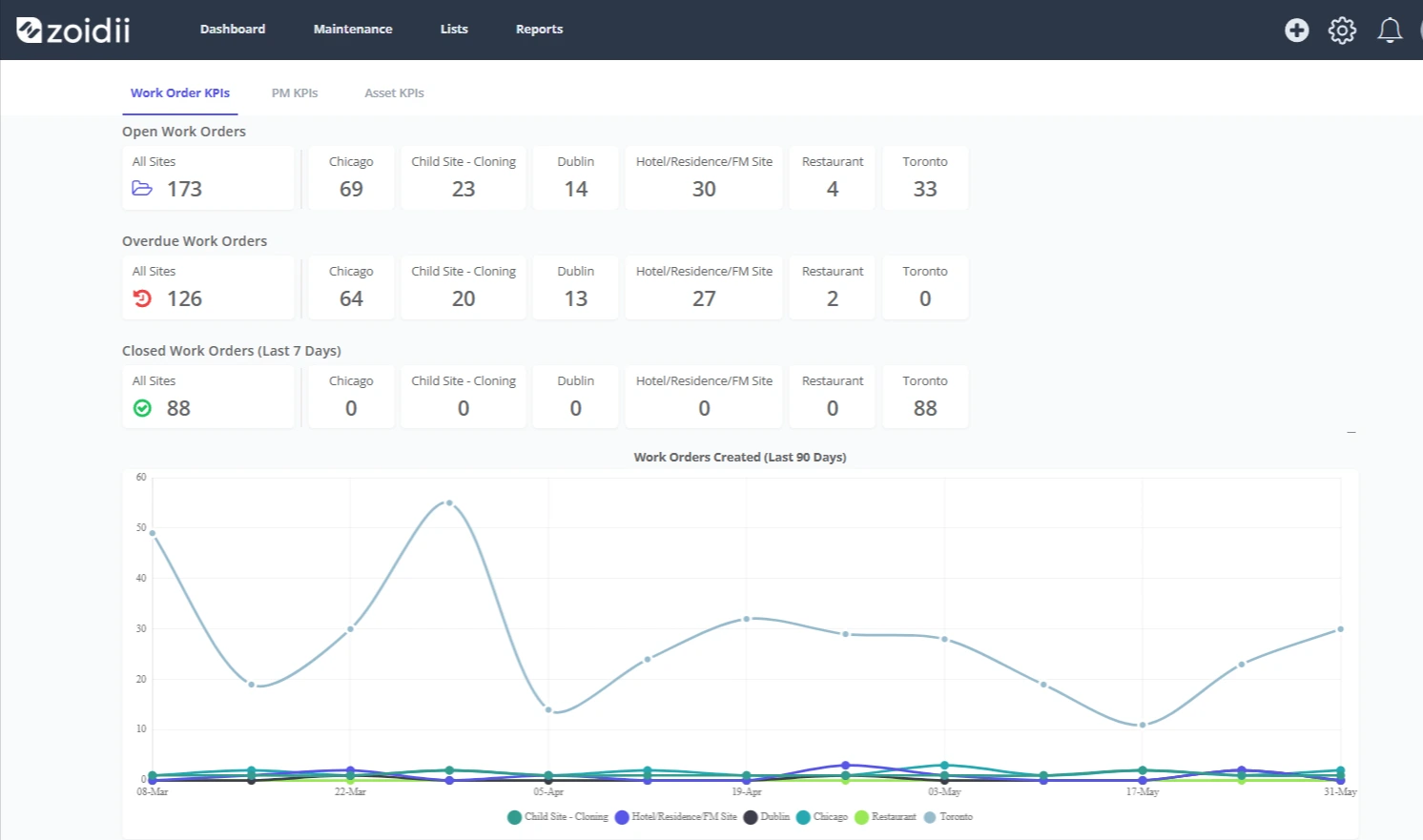Click the open folder icon under All Sites
1423x840 pixels.
click(142, 189)
